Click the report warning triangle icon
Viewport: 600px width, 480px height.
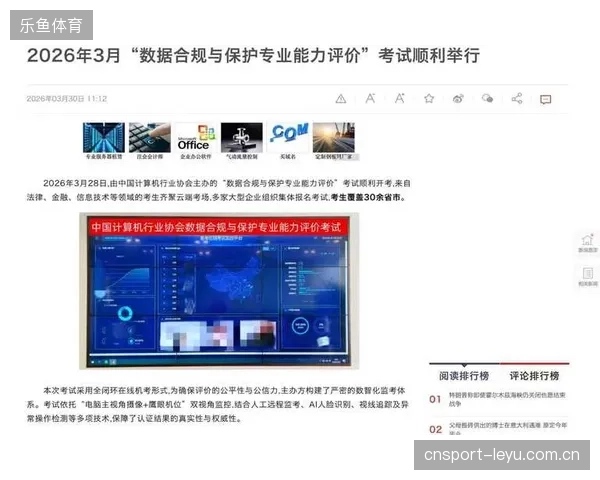[341, 99]
